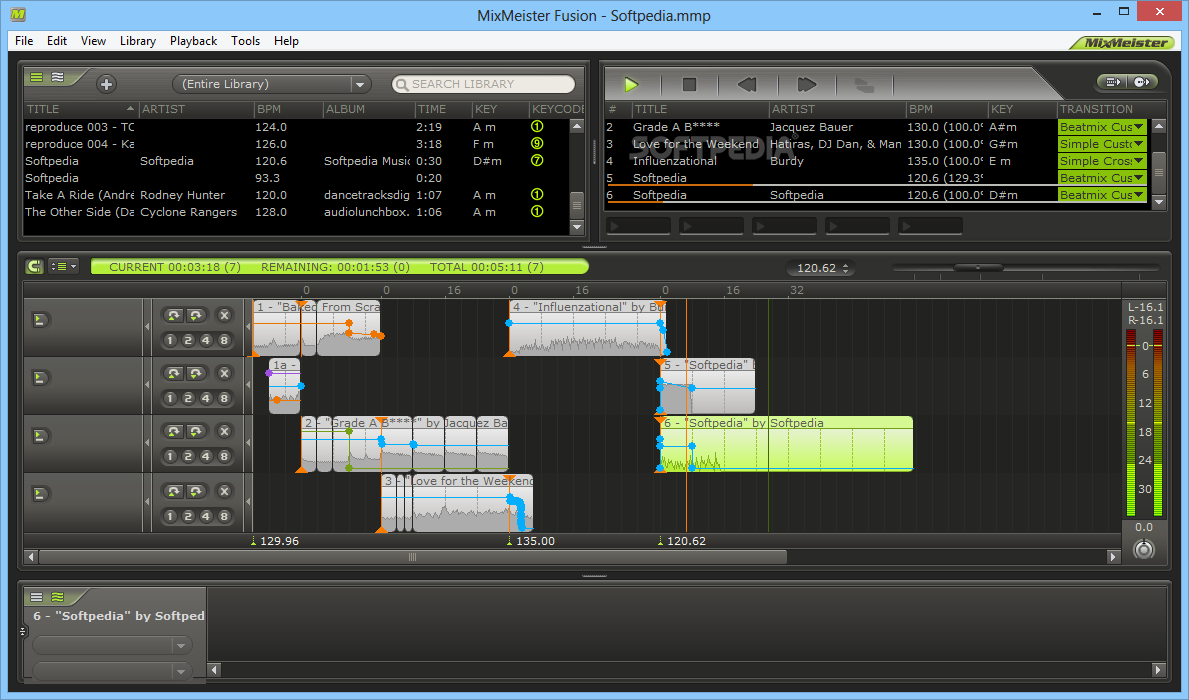1189x700 pixels.
Task: Open transition dropdown for Influenzational row
Action: (1139, 161)
